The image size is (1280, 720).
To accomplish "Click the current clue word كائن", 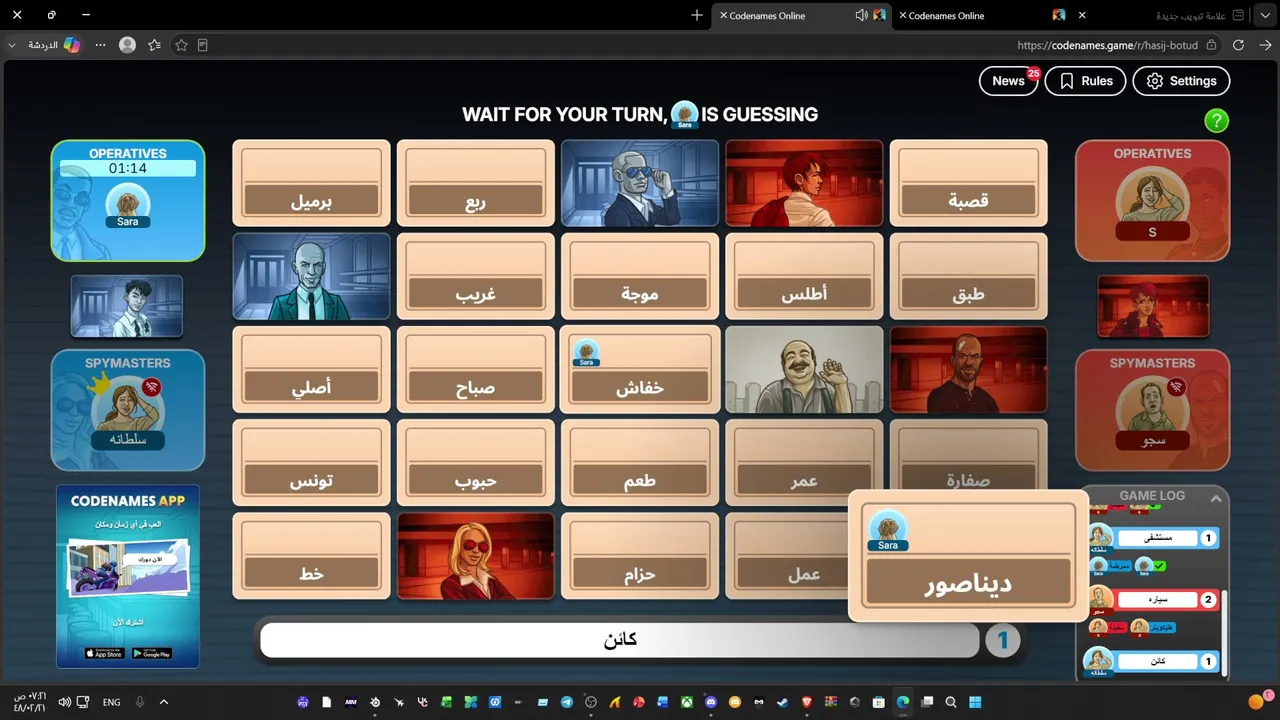I will point(620,640).
